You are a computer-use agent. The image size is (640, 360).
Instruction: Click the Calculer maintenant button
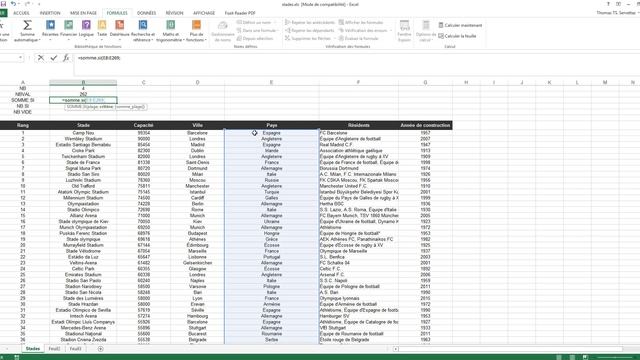[x=460, y=25]
